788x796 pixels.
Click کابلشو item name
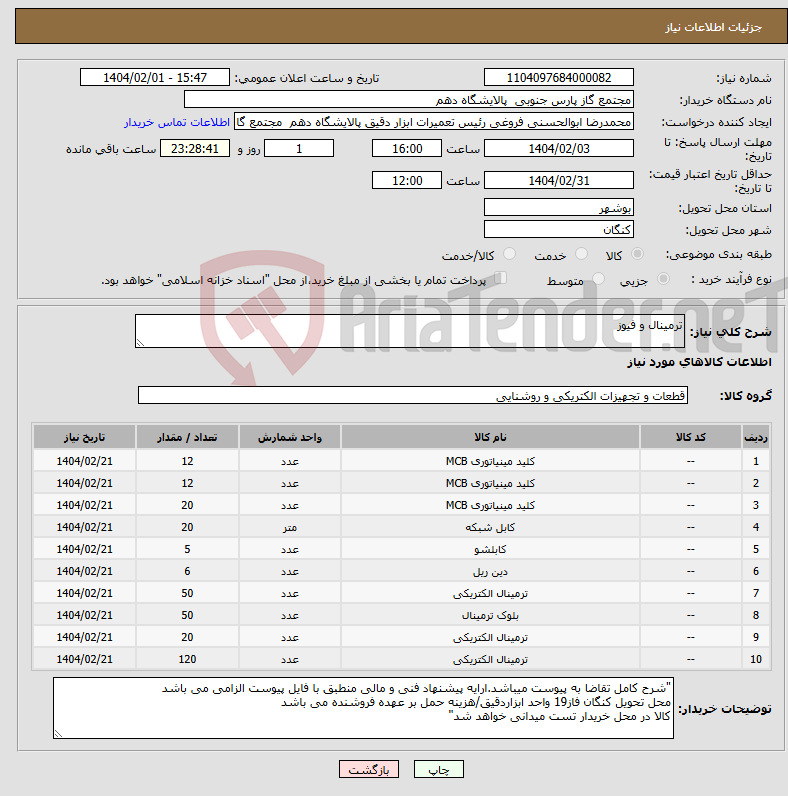490,549
